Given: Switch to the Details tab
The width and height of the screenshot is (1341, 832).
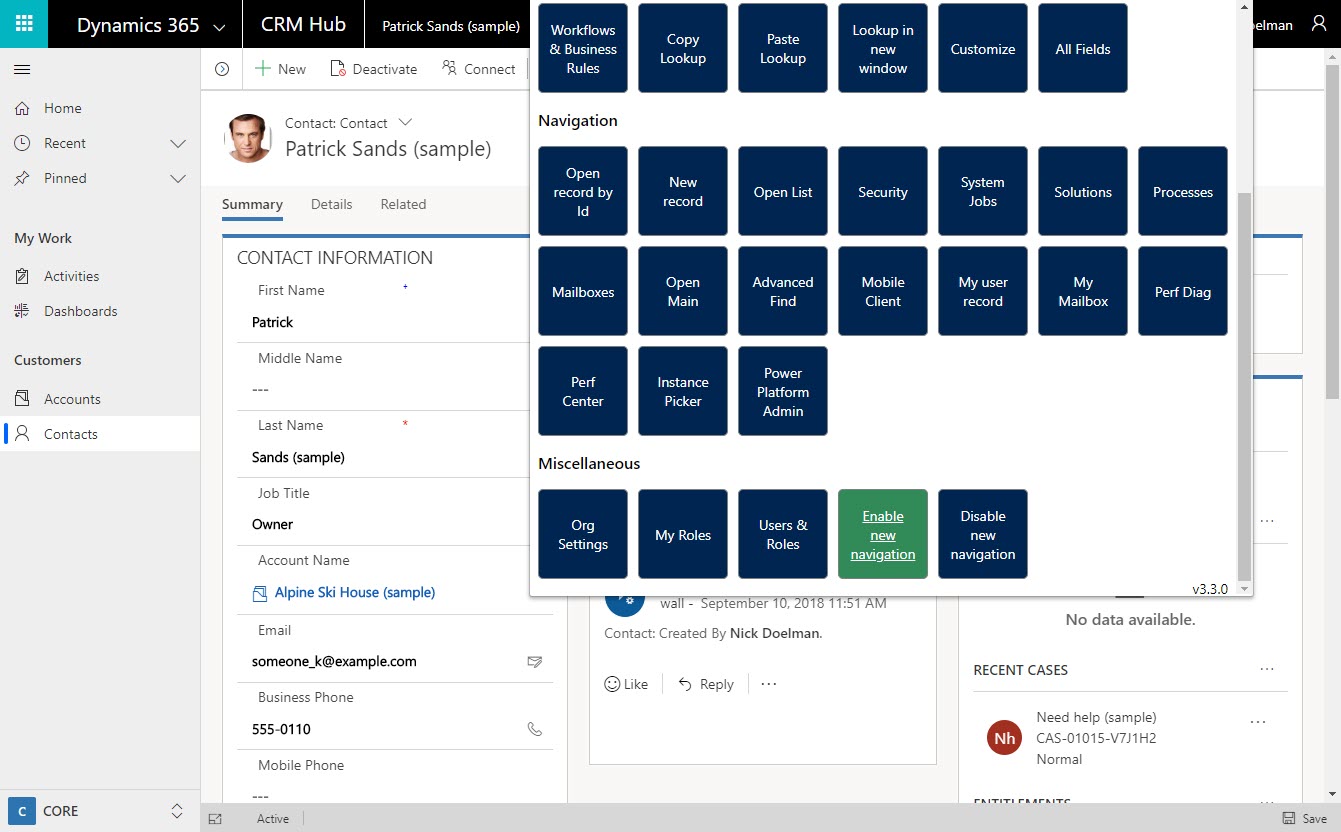Looking at the screenshot, I should click(x=331, y=204).
